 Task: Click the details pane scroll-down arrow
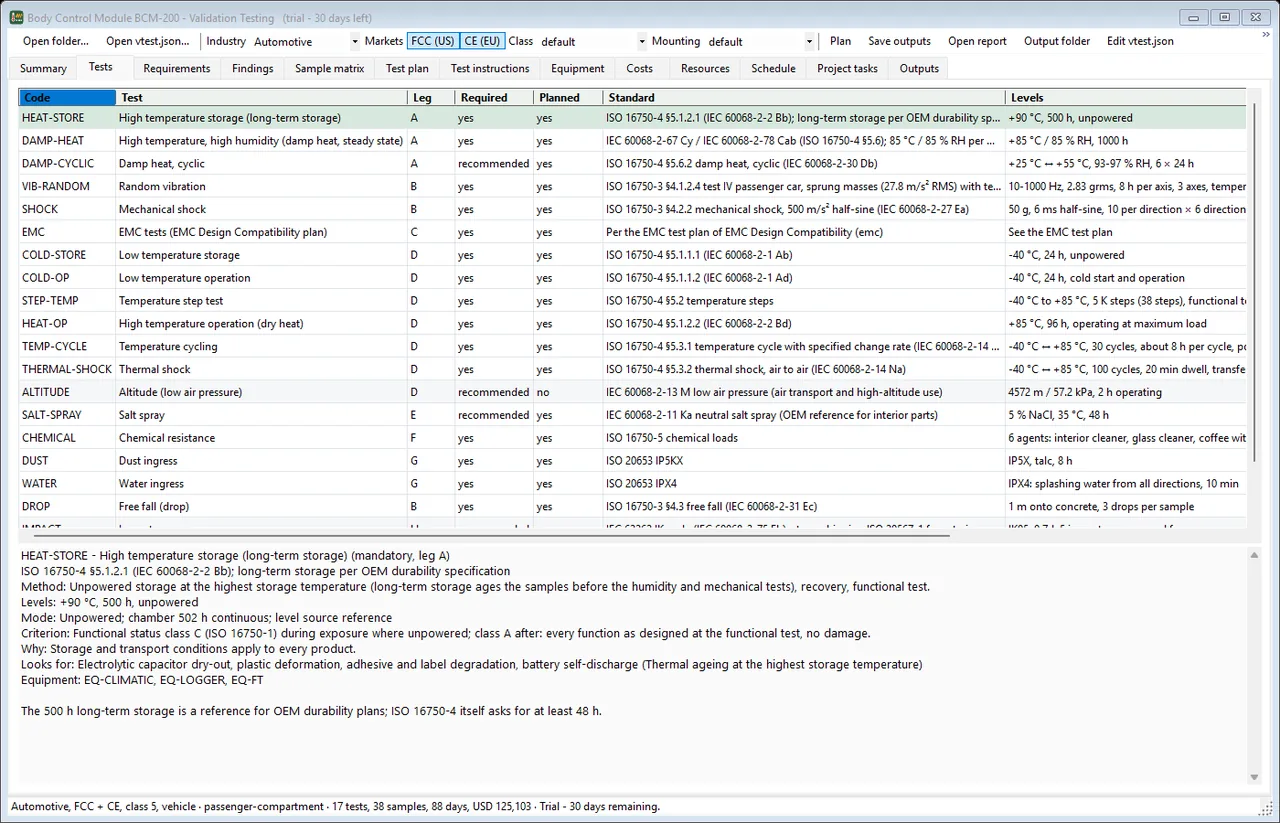click(x=1254, y=777)
